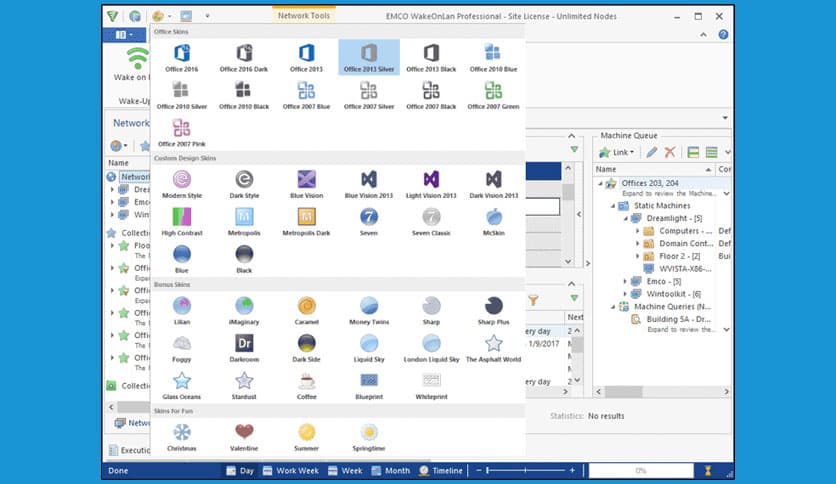Switch to Work Week view
Image resolution: width=836 pixels, height=484 pixels.
pos(291,471)
